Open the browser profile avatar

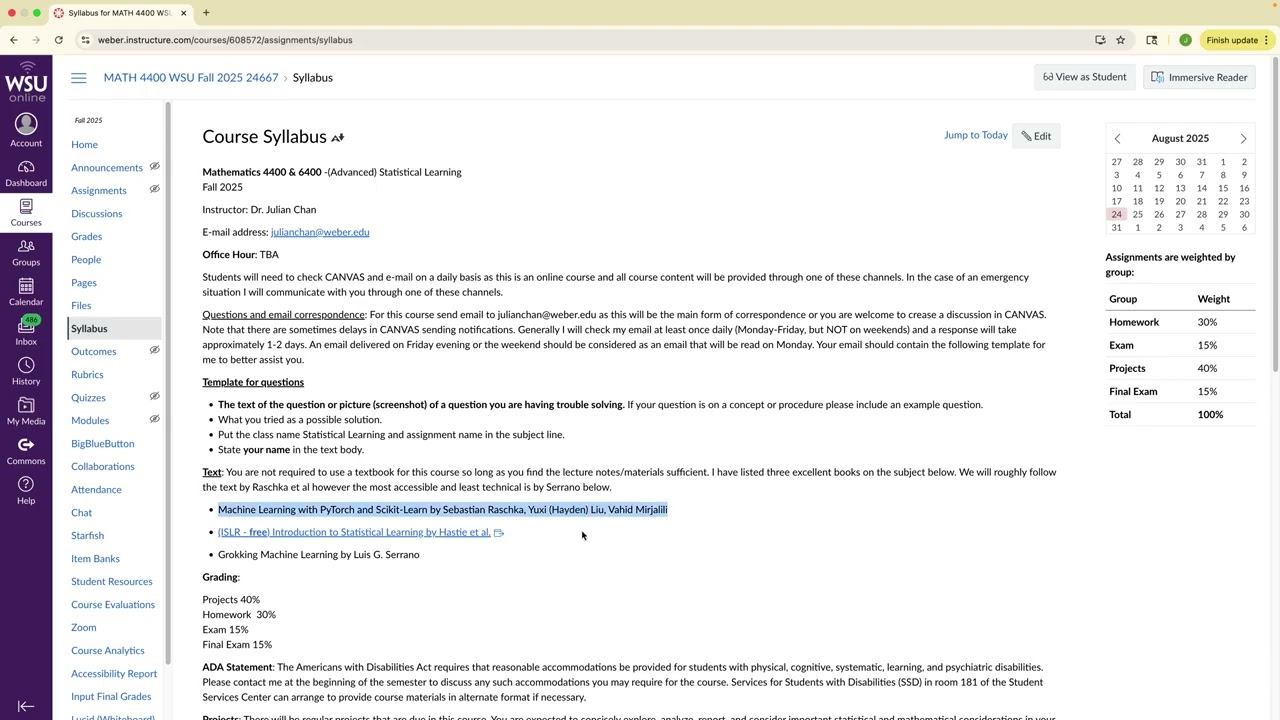1185,40
